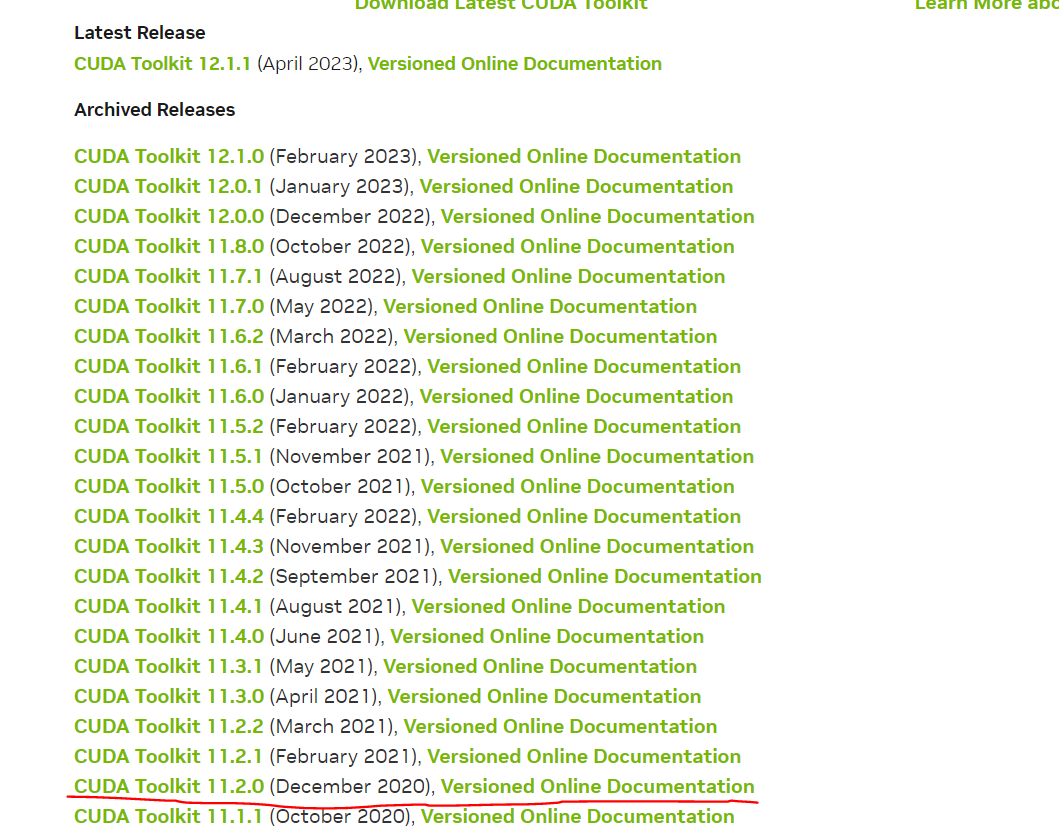Click the "(September 2021)" date text
Screen dimensions: 1059x831
(355, 576)
